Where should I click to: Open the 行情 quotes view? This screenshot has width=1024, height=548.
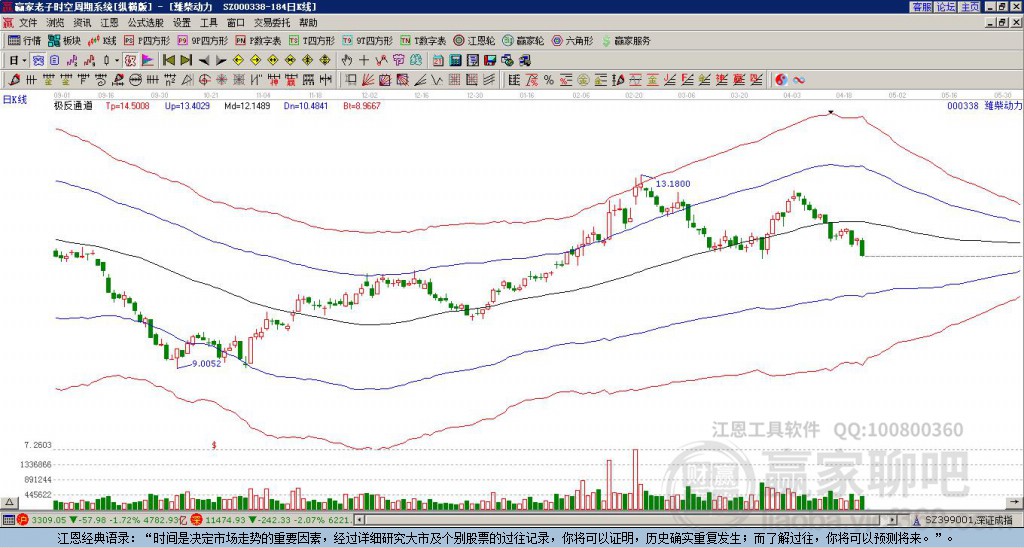[25, 40]
